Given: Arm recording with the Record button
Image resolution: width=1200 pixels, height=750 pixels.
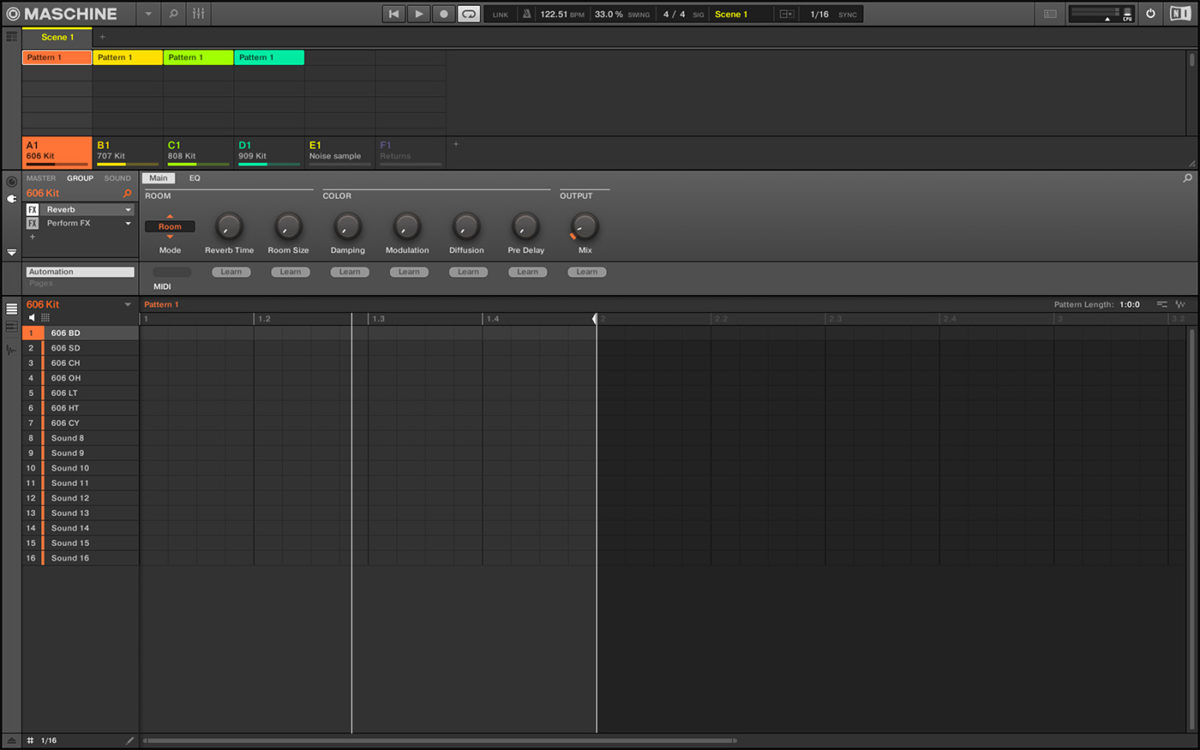Looking at the screenshot, I should (x=444, y=14).
